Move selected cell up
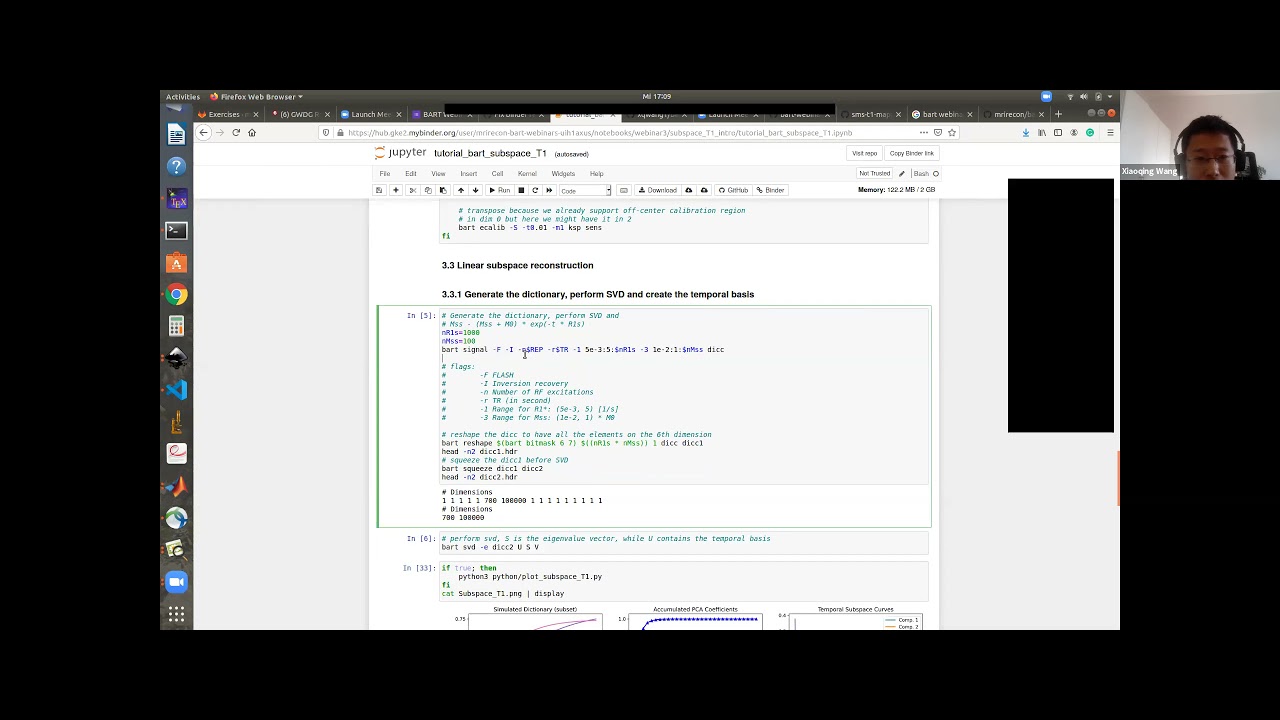 [x=460, y=190]
